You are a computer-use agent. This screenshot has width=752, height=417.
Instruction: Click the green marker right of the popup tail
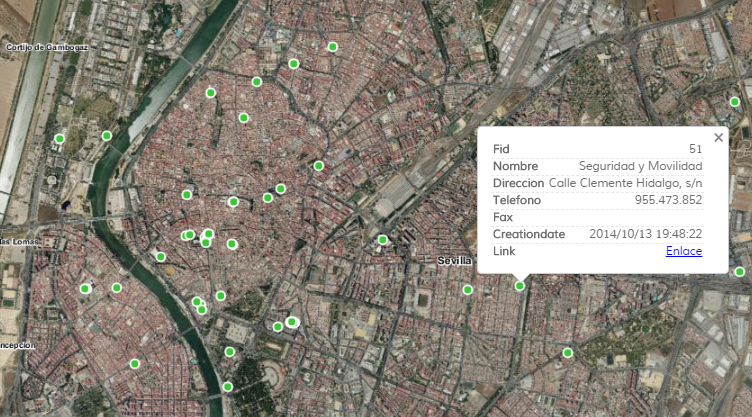point(740,271)
